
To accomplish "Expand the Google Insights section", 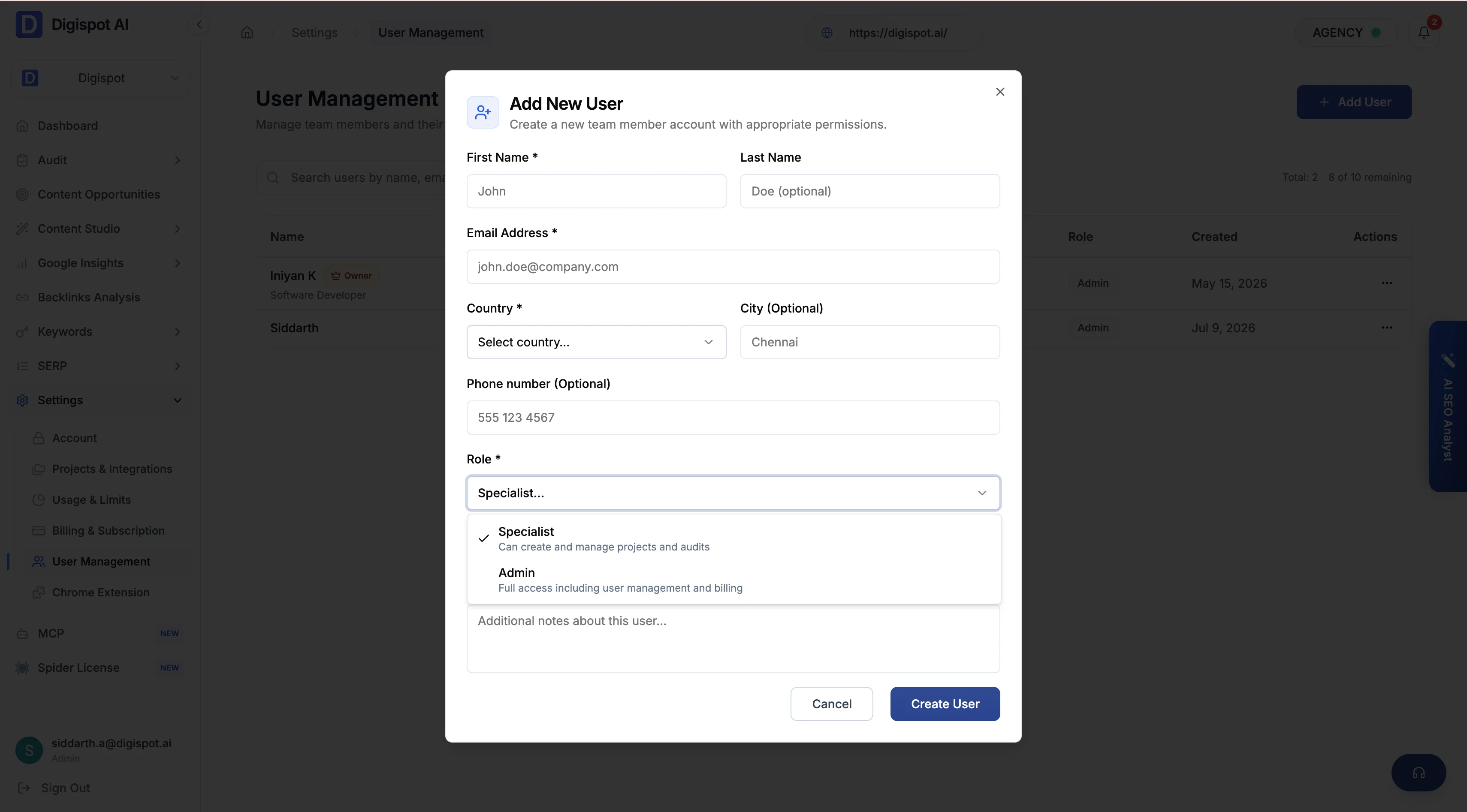I will [x=177, y=263].
